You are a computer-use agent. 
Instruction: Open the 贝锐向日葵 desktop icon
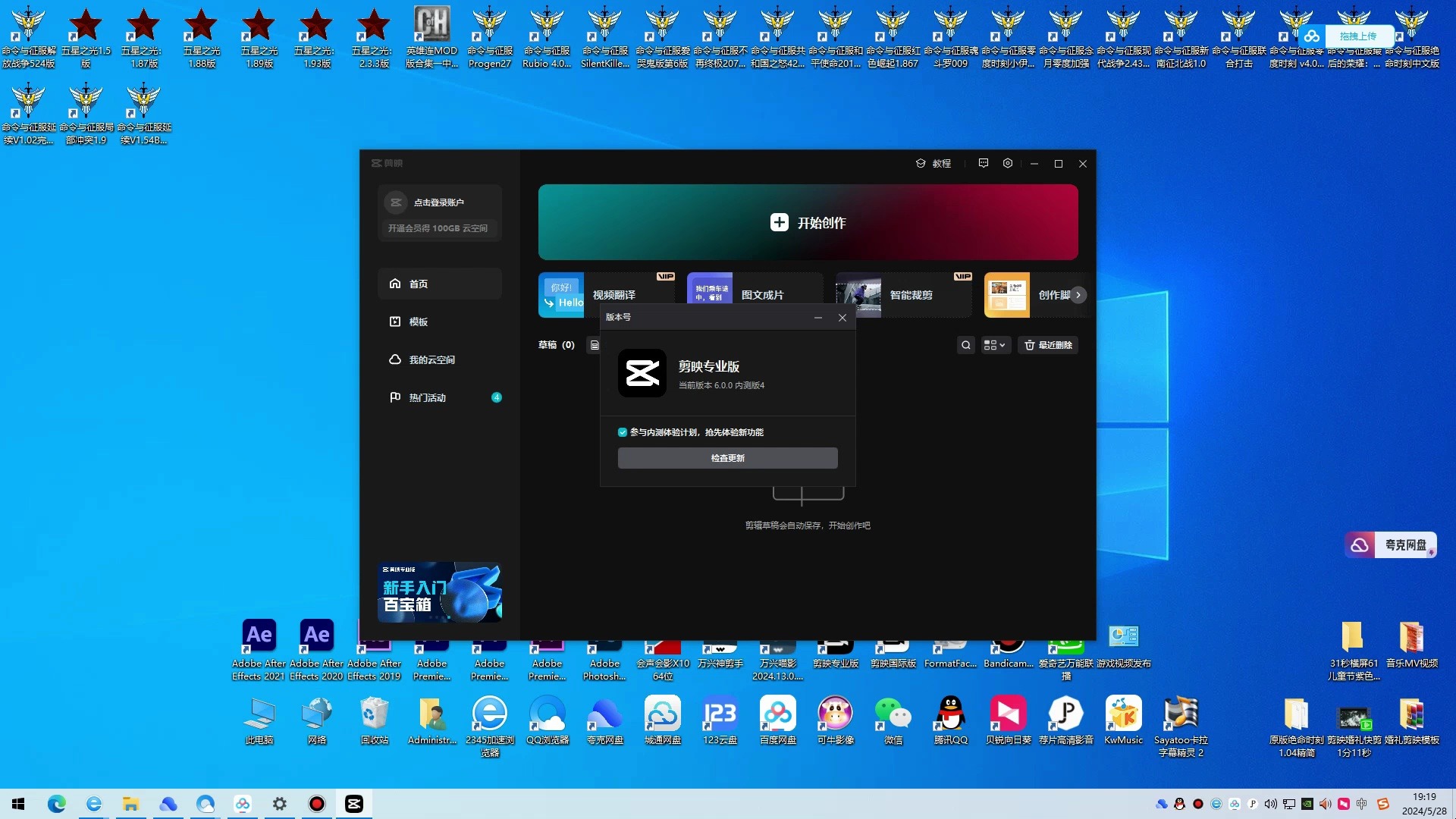coord(1009,720)
